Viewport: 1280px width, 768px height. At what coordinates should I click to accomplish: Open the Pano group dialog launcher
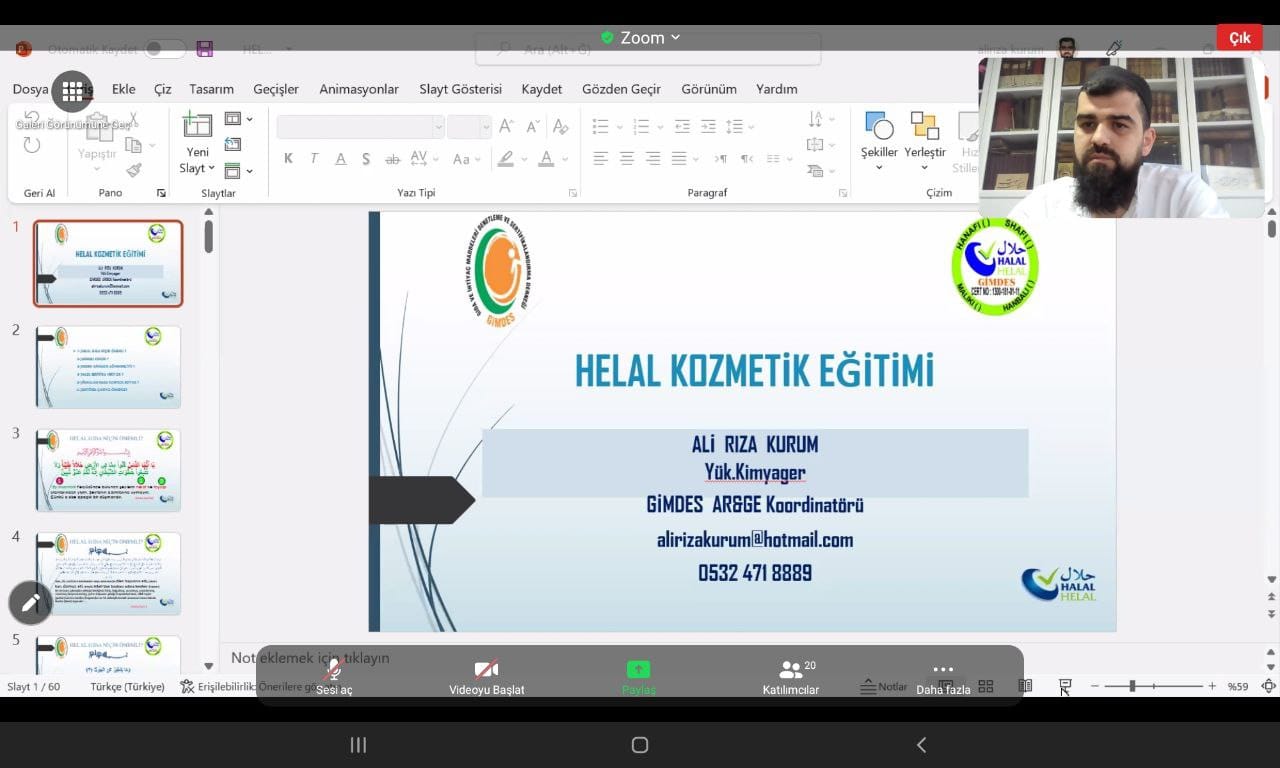point(161,192)
